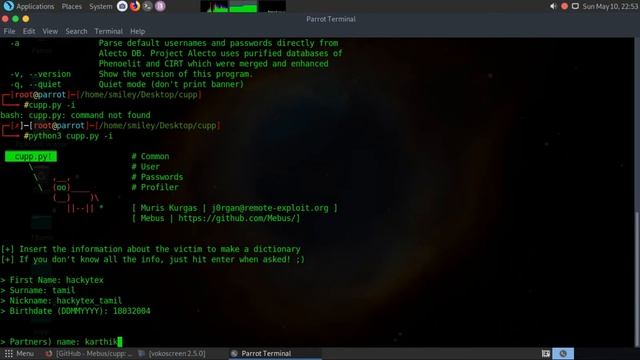The height and width of the screenshot is (360, 640).
Task: Click the display tray icon
Action: point(575,7)
